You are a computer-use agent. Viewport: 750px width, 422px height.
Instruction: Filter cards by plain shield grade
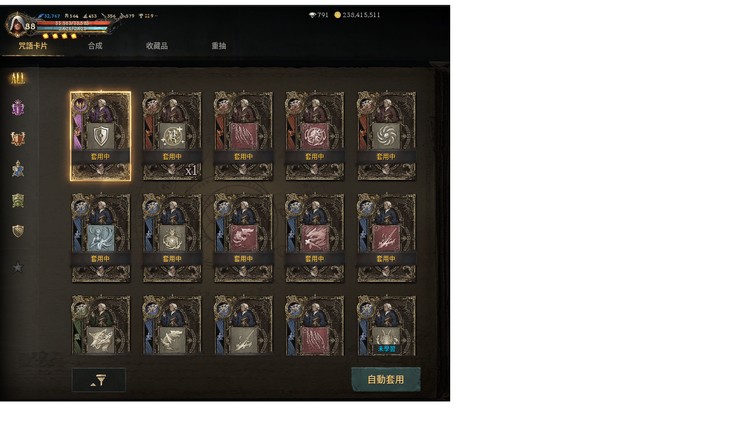(18, 231)
